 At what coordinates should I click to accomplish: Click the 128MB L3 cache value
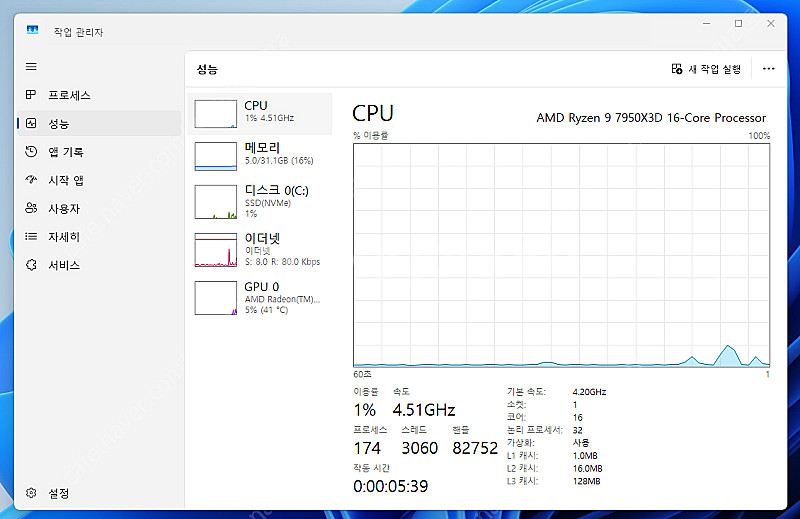(x=586, y=481)
